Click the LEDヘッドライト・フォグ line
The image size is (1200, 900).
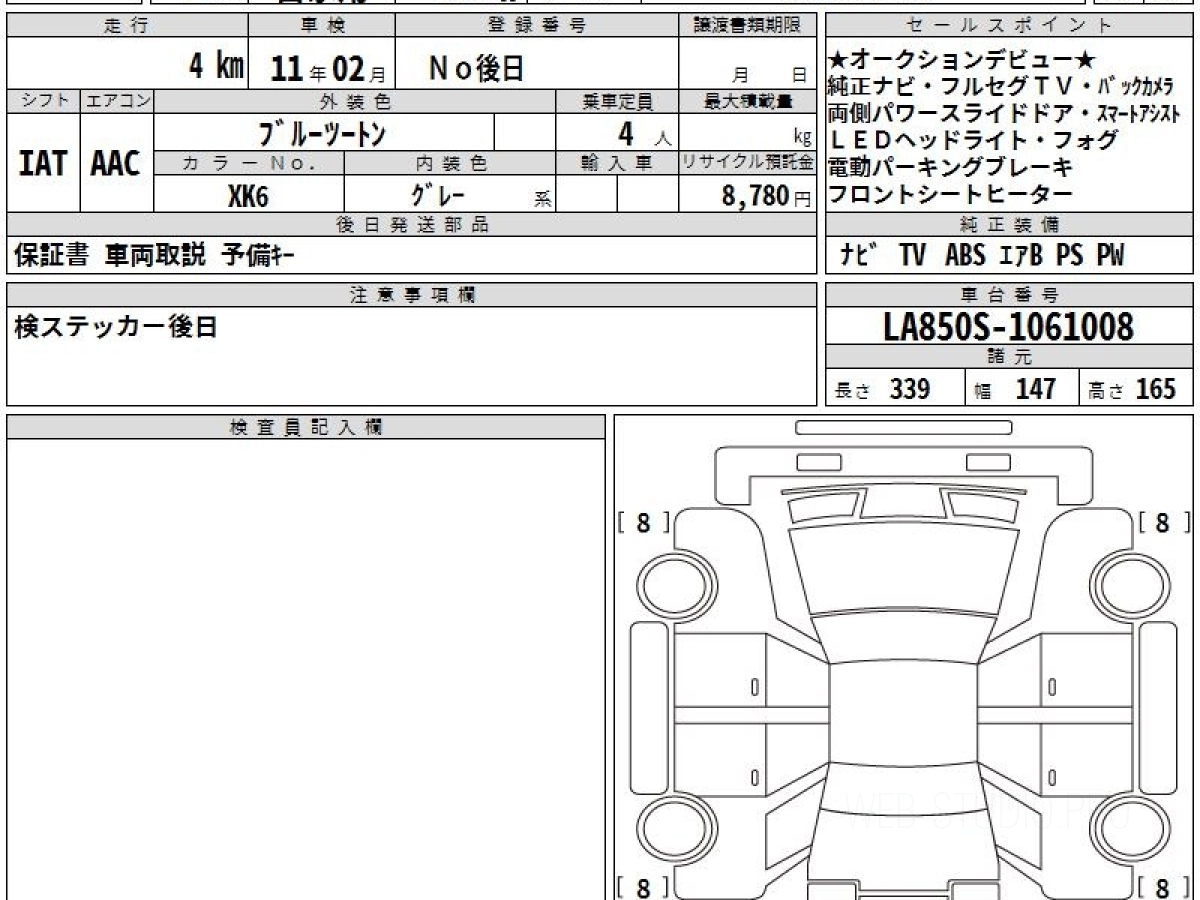click(973, 140)
